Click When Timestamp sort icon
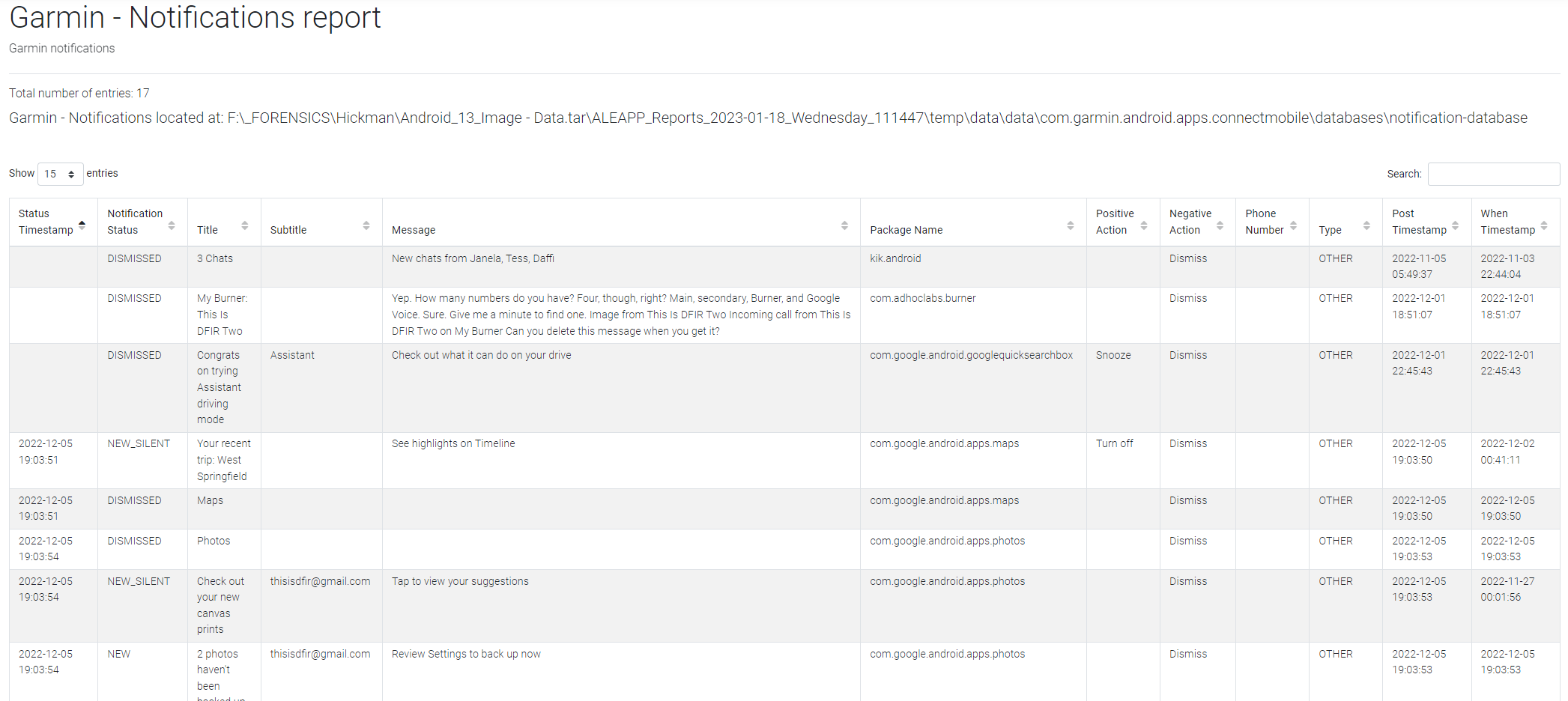Image resolution: width=1568 pixels, height=701 pixels. (x=1544, y=225)
